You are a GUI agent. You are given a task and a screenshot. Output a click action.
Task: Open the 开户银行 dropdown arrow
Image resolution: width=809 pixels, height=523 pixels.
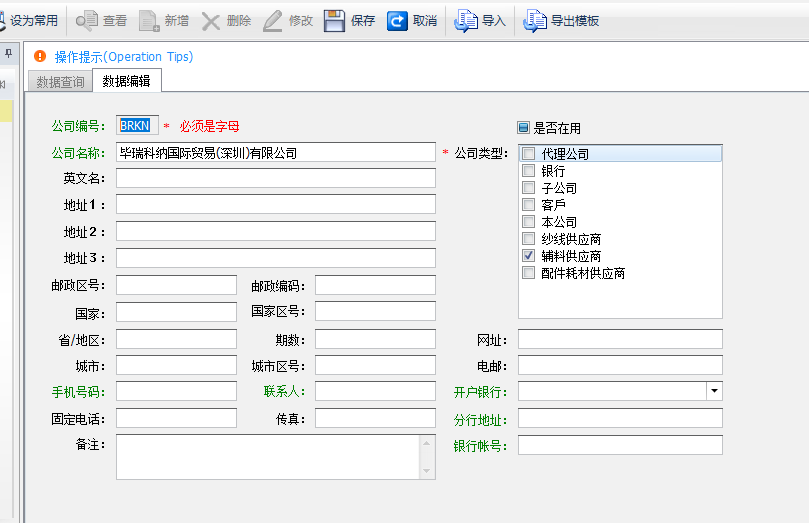(x=714, y=391)
